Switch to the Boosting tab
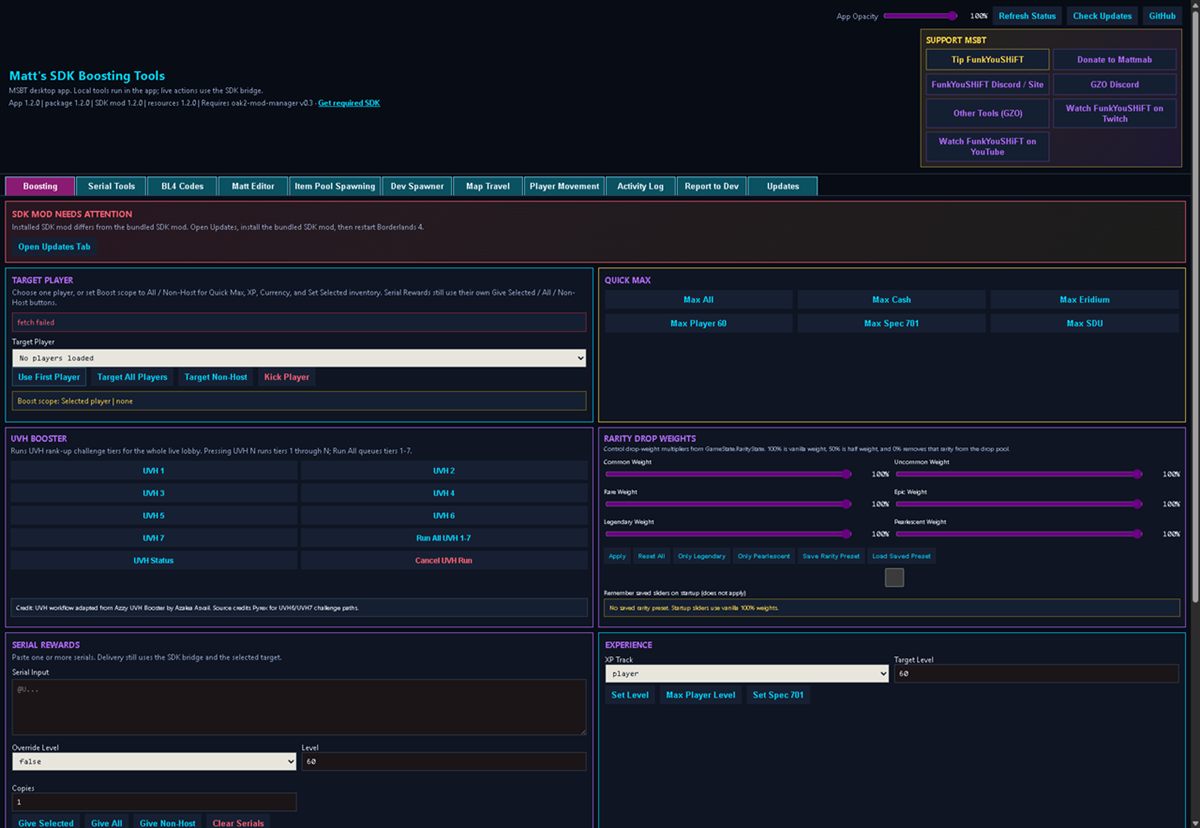1200x828 pixels. tap(40, 186)
